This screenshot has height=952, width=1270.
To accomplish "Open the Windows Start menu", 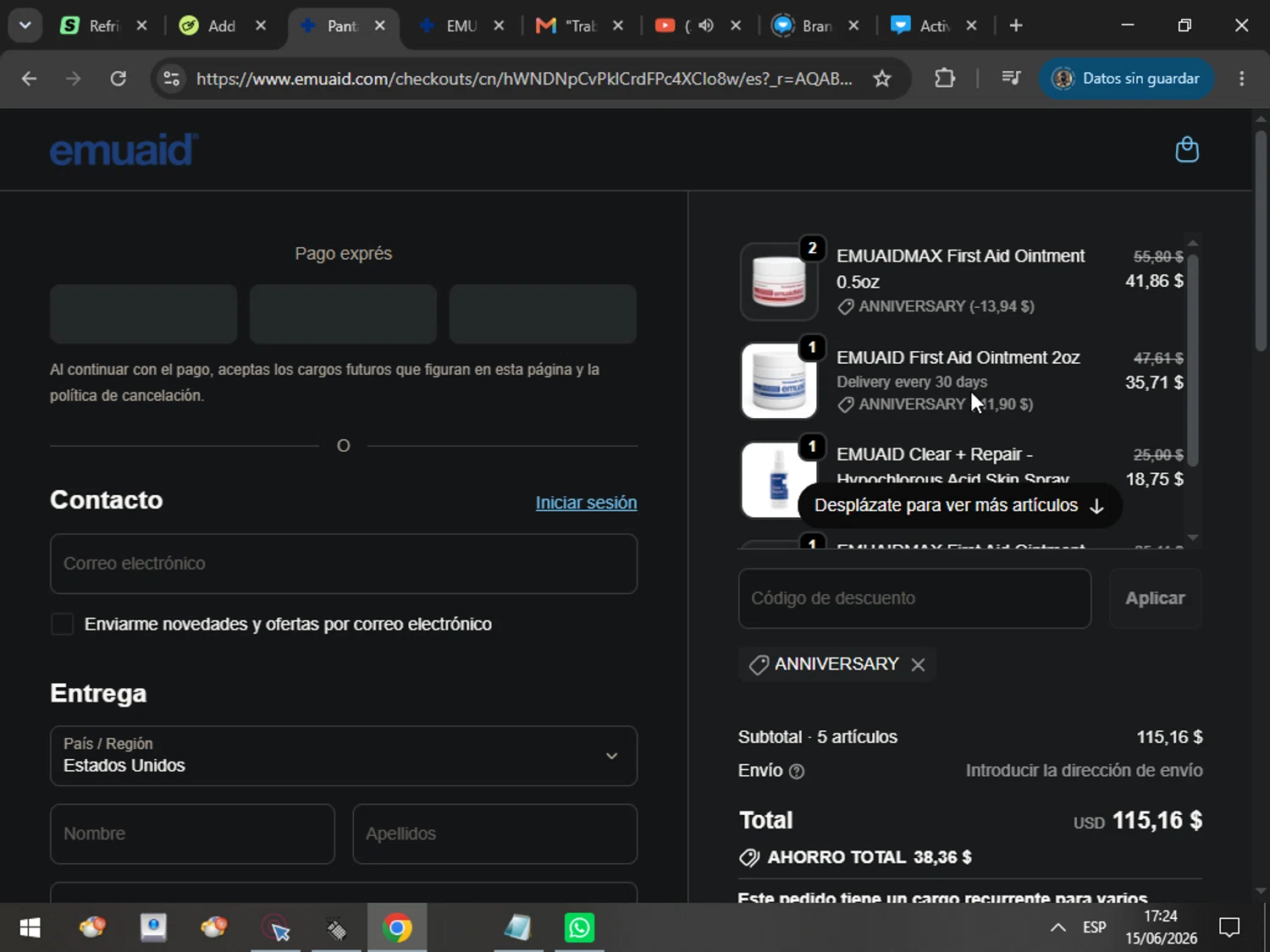I will pyautogui.click(x=30, y=928).
